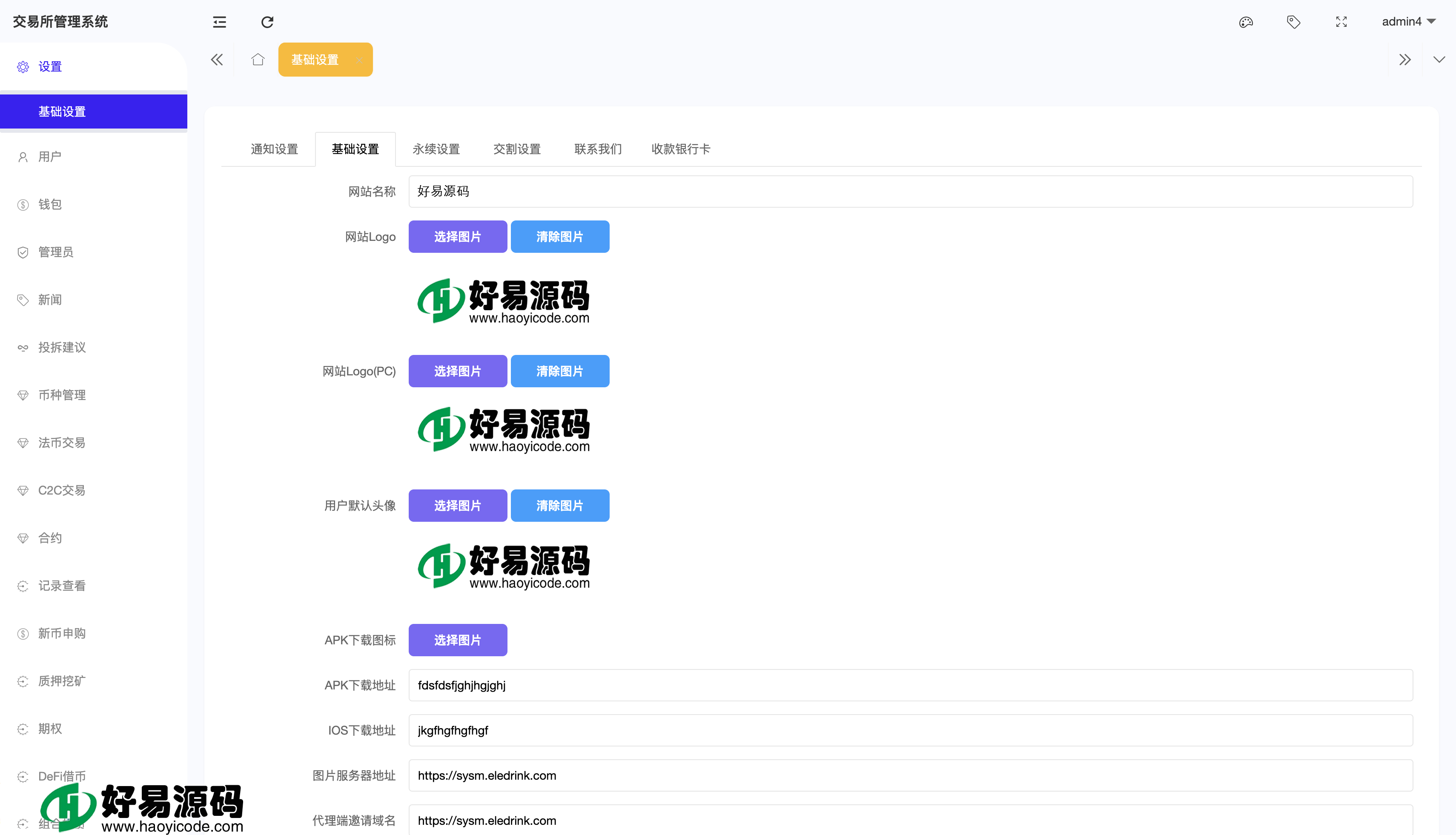Close the 基础设置 breadcrumb tab
Screen dimensions: 1456x835
359,59
